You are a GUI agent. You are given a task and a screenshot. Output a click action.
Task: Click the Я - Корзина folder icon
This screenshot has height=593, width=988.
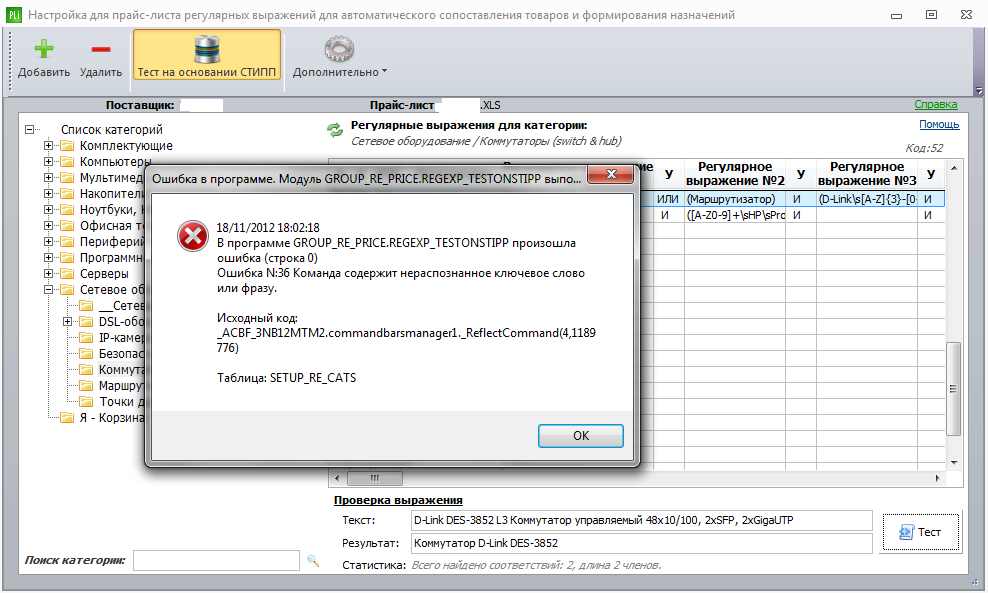pos(67,417)
